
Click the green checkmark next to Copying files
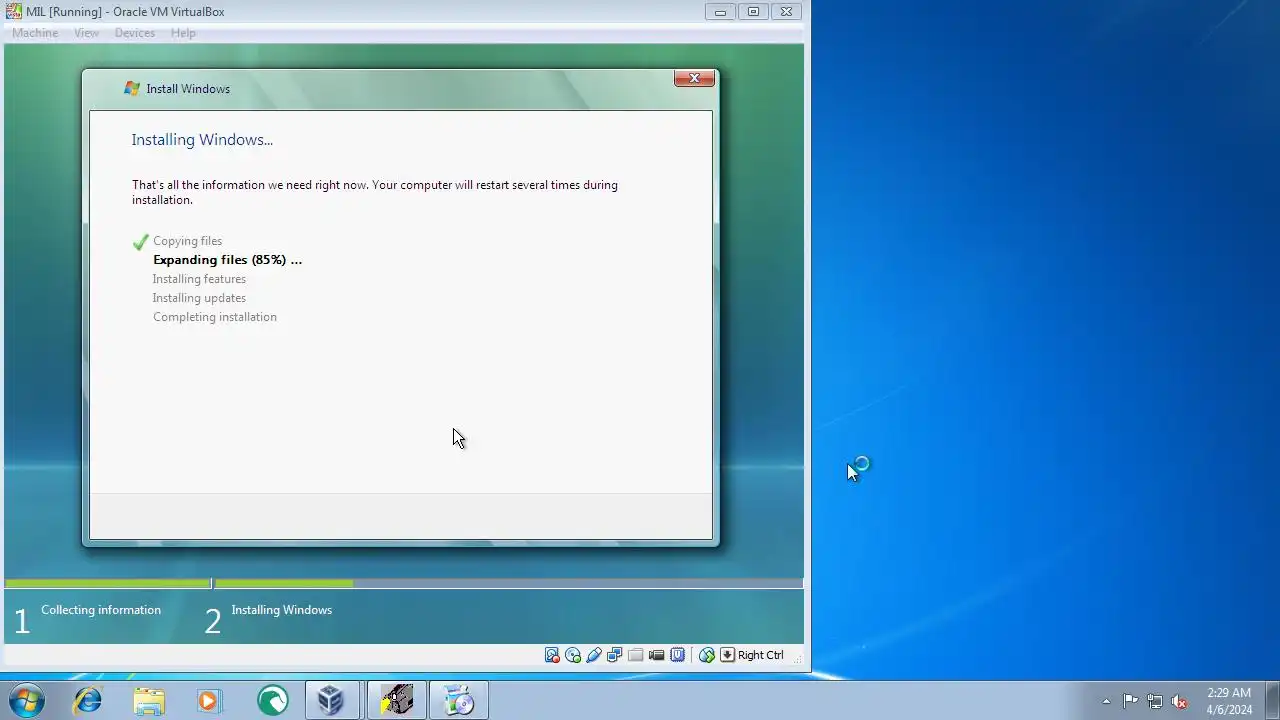(140, 241)
